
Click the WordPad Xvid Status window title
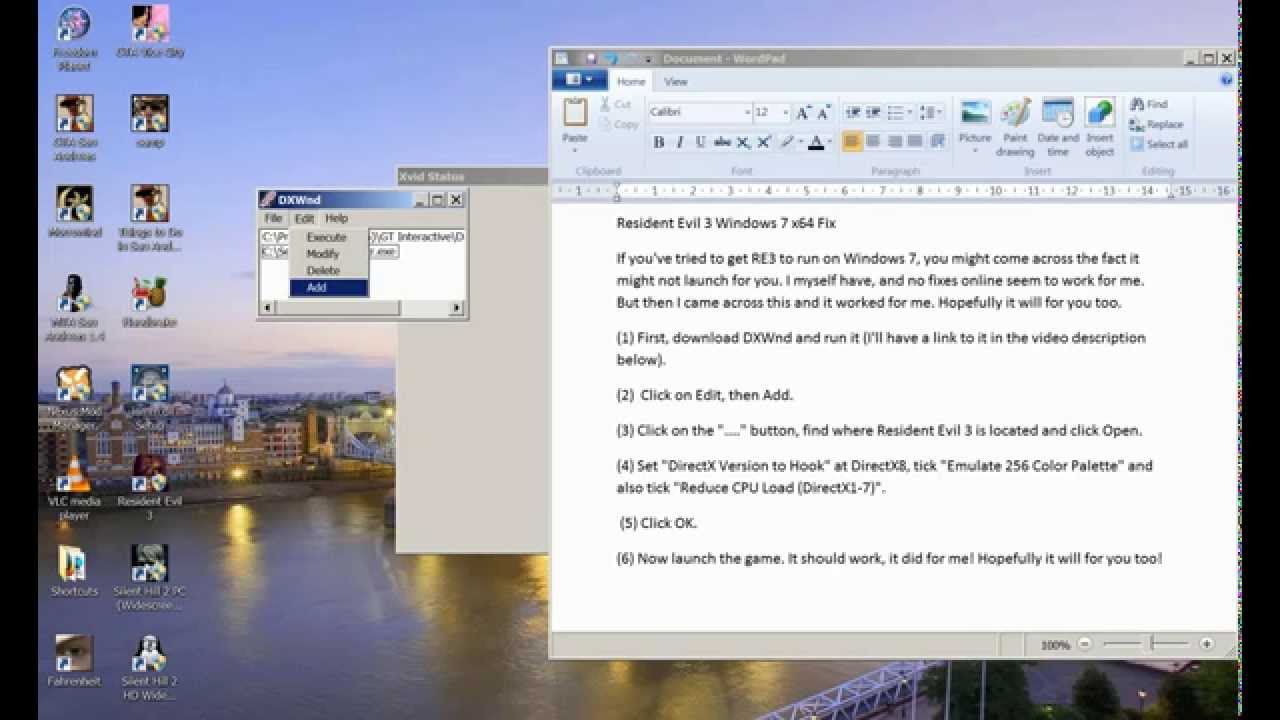coord(431,177)
